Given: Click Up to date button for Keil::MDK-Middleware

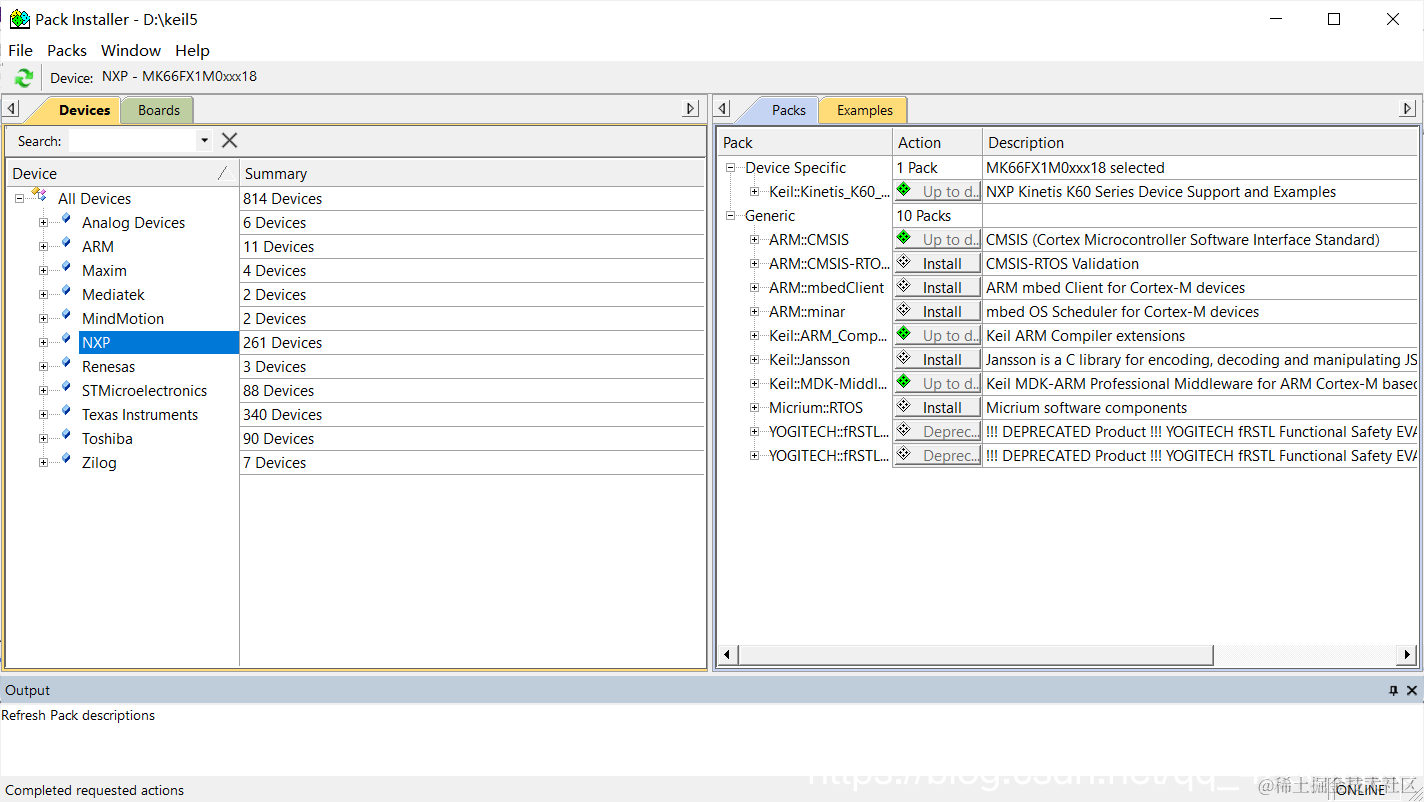Looking at the screenshot, I should [937, 384].
